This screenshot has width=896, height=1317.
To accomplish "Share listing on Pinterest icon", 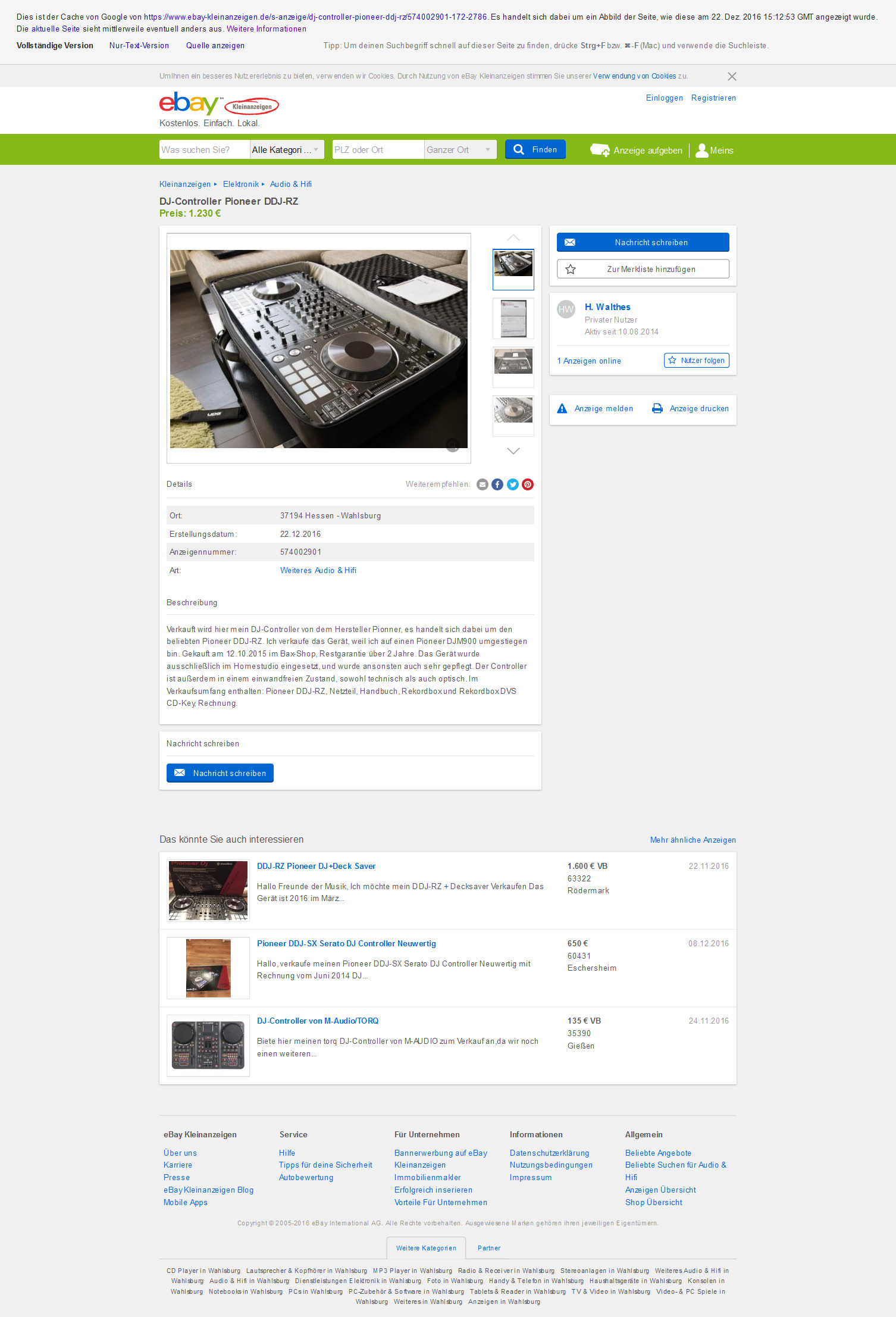I will (x=528, y=484).
